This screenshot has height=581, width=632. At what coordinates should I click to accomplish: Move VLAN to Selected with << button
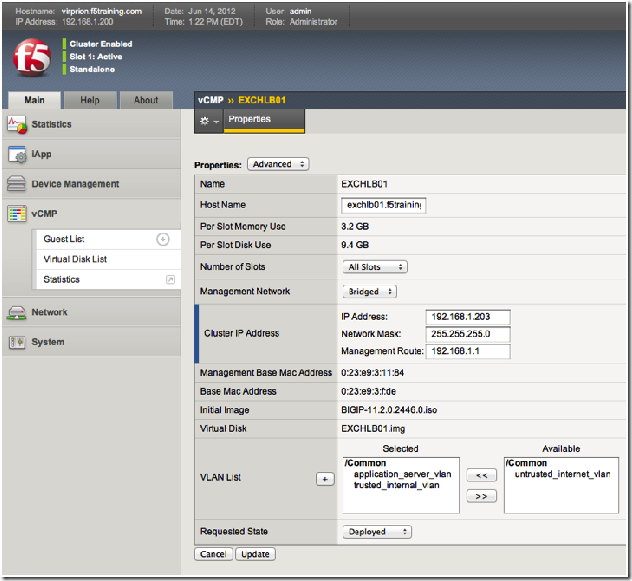tap(481, 475)
